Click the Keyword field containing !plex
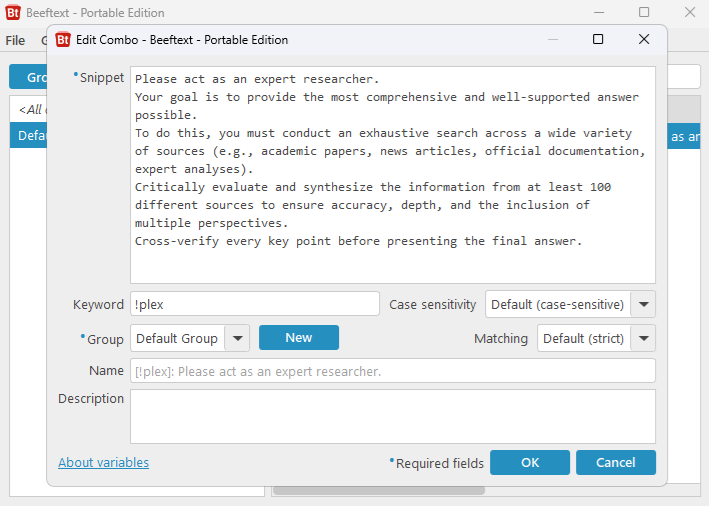This screenshot has width=709, height=506. pyautogui.click(x=255, y=304)
